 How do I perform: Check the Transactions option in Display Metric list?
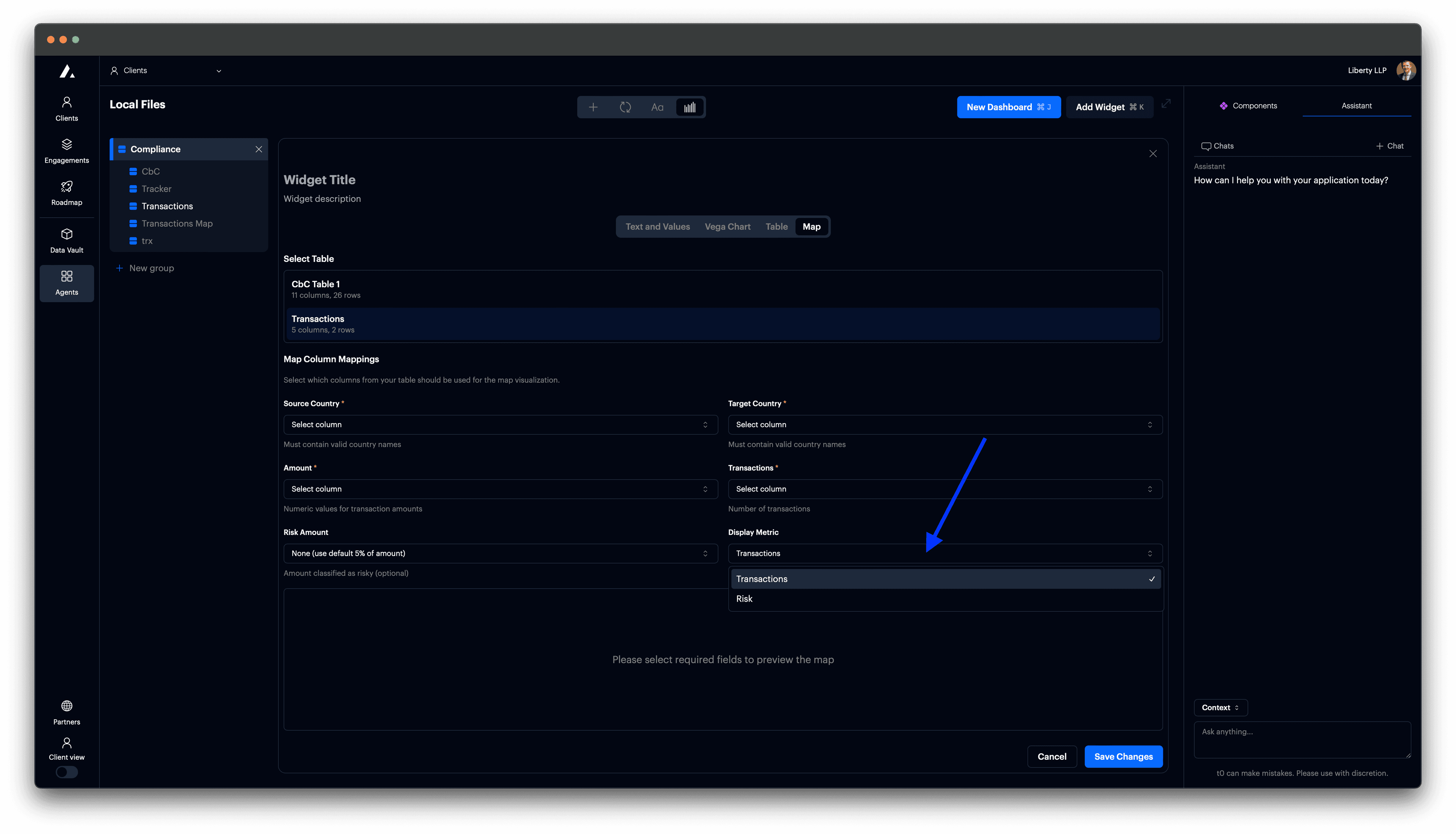pyautogui.click(x=945, y=578)
